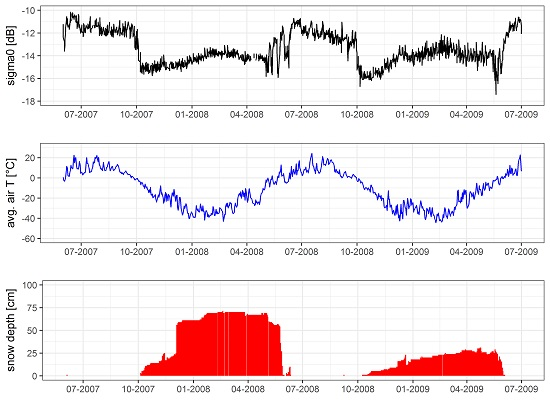Select the 07-2009 tick on snow depth chart
The height and width of the screenshot is (412, 550).
pyautogui.click(x=521, y=389)
